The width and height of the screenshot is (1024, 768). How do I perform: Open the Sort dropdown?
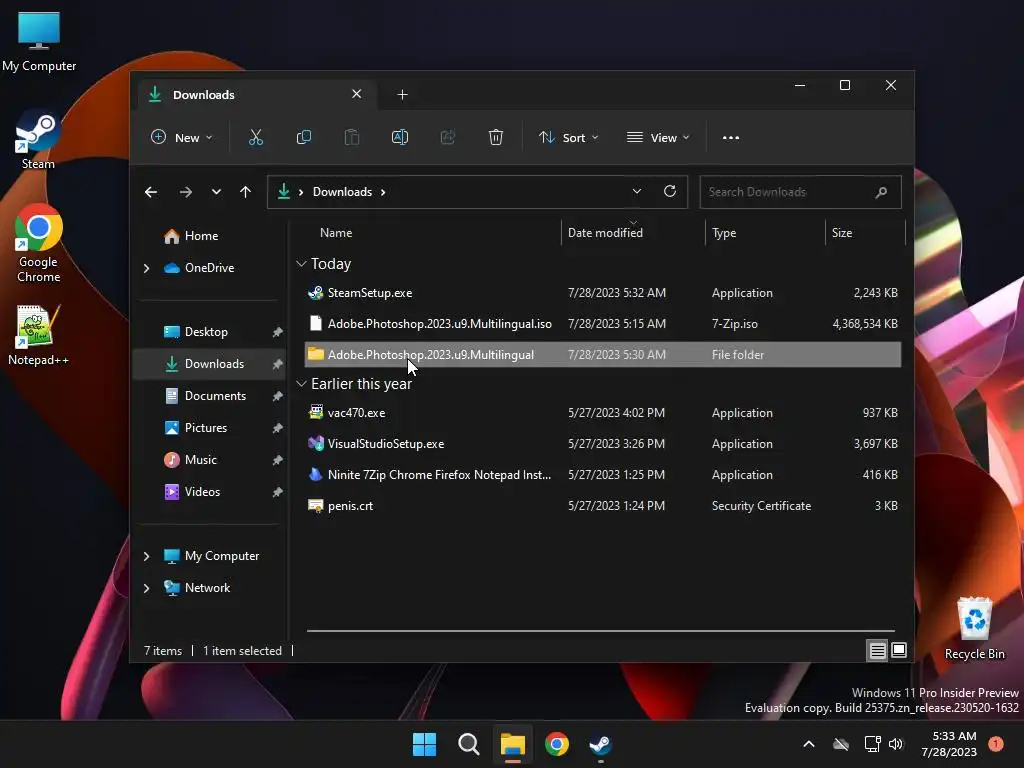568,137
